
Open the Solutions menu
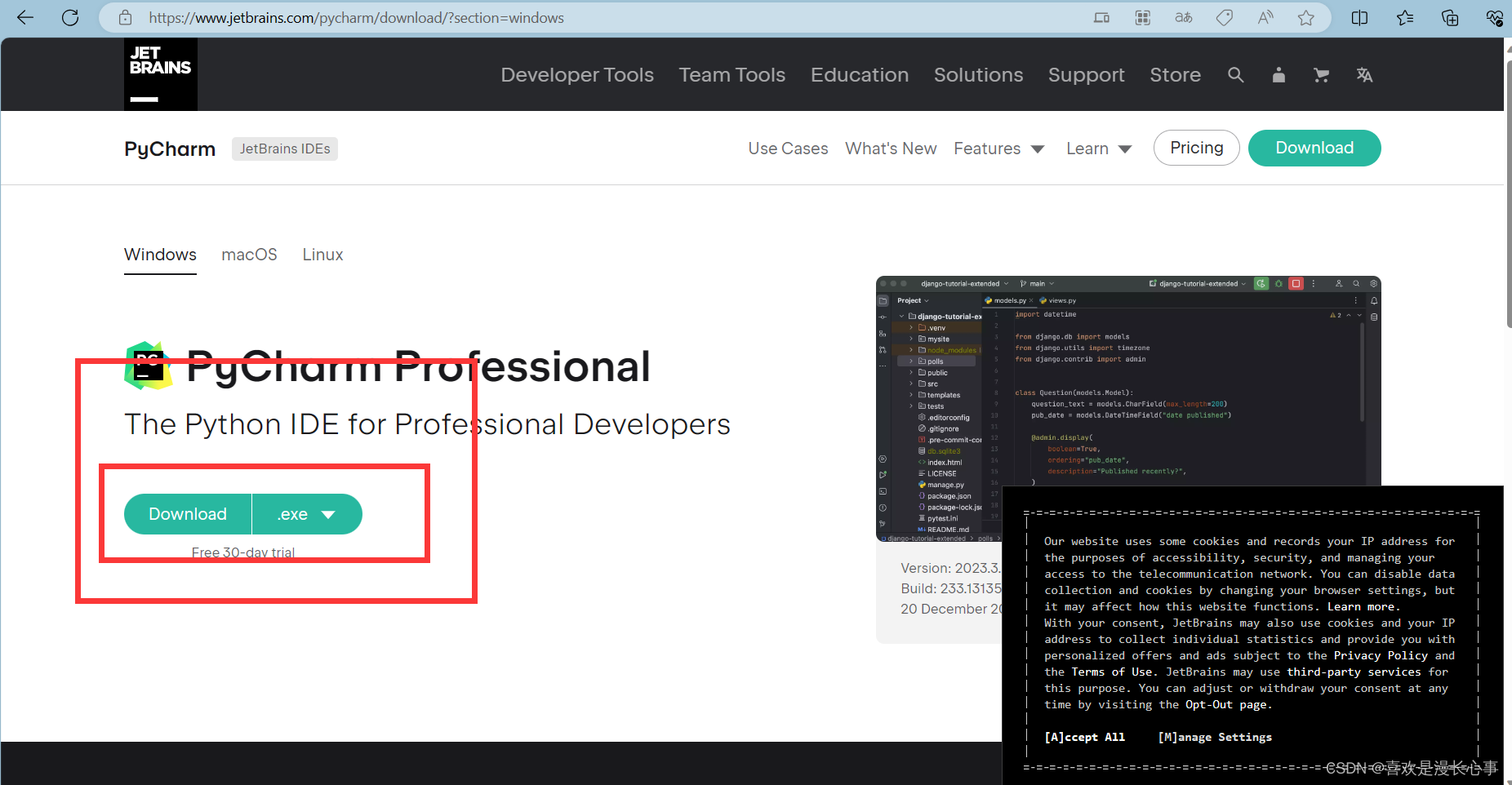point(979,75)
